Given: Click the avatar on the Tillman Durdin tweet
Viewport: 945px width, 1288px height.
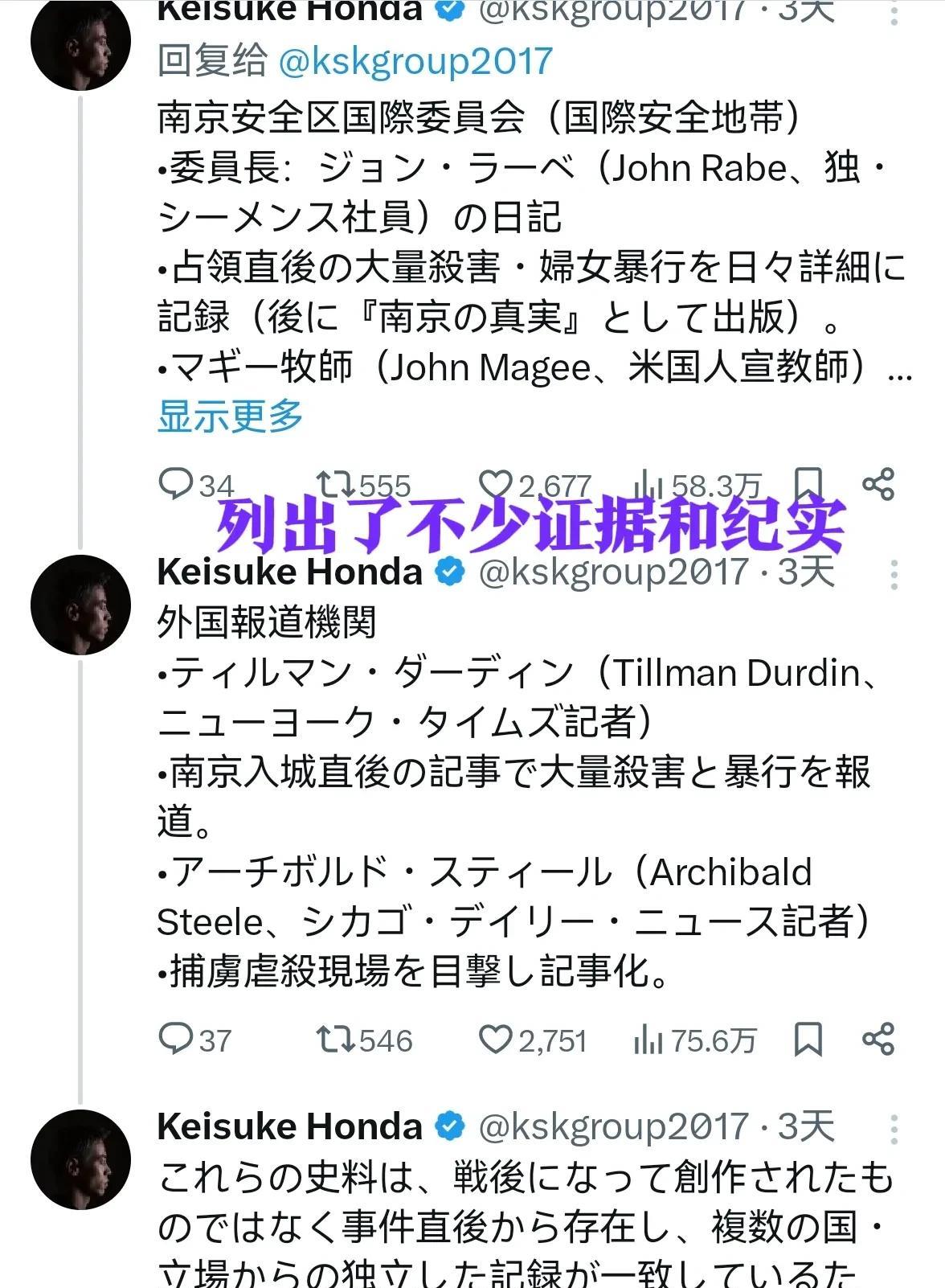Looking at the screenshot, I should (x=80, y=605).
